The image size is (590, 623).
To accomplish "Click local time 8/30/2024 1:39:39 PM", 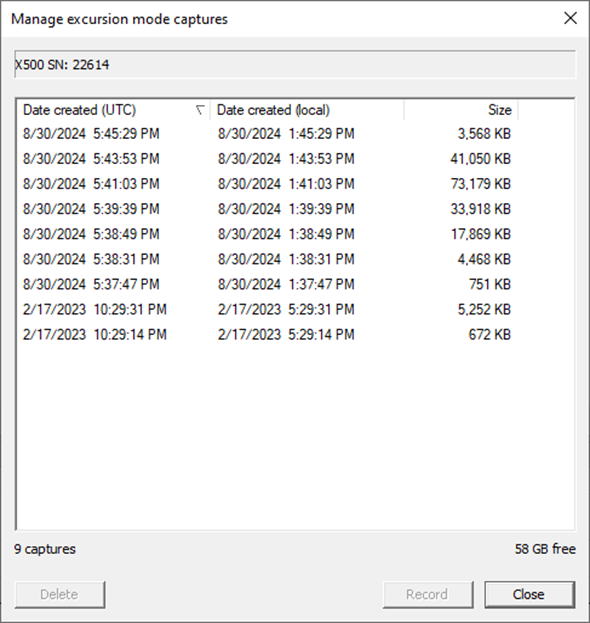I will tap(286, 209).
